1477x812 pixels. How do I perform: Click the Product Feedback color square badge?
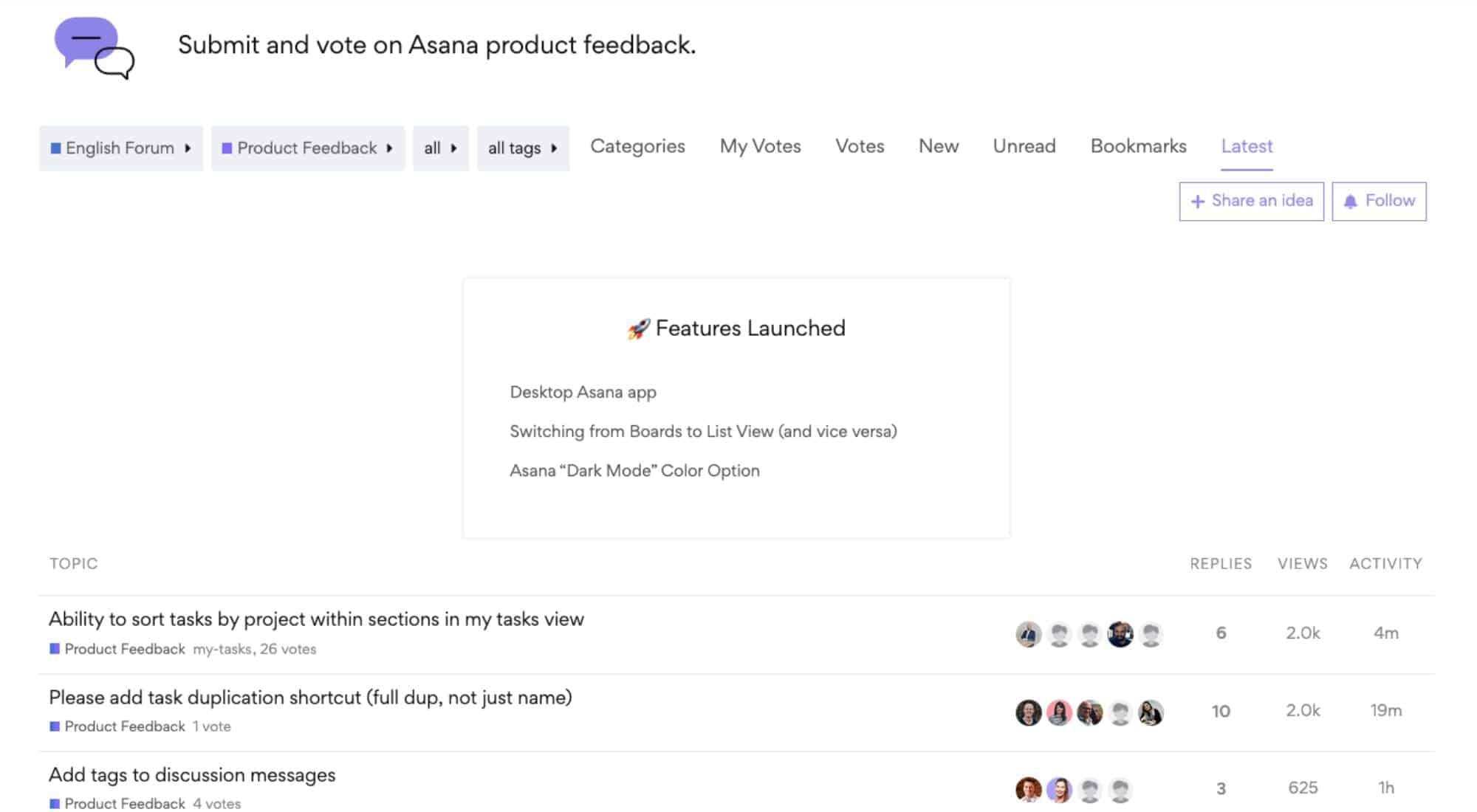pos(55,649)
